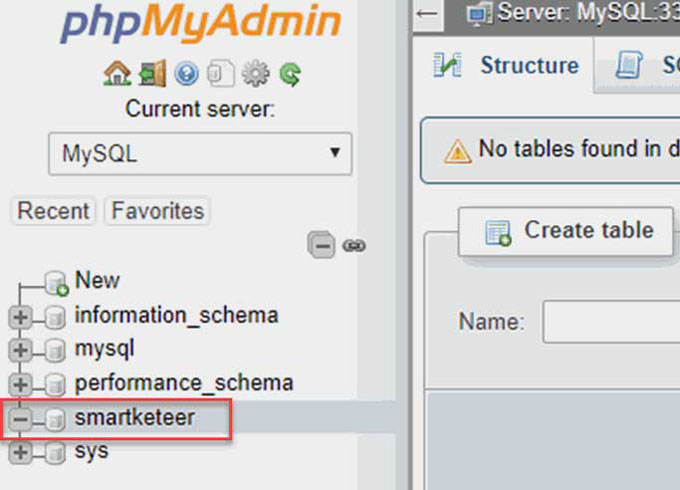Open the smartketeer database
The height and width of the screenshot is (490, 680).
[135, 417]
